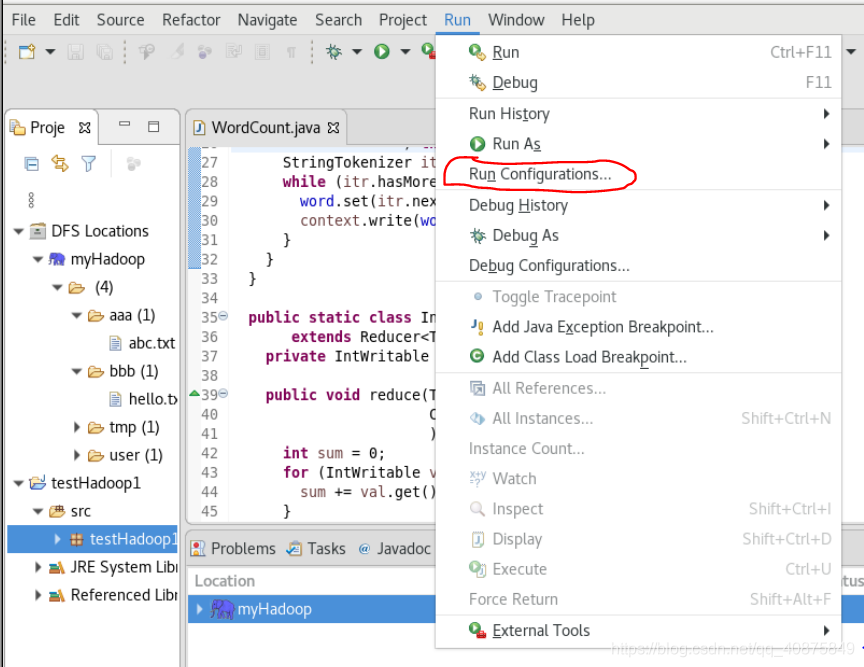Image resolution: width=864 pixels, height=667 pixels.
Task: Toggle the Show Whitespace Characters toolbar icon
Action: coord(290,52)
